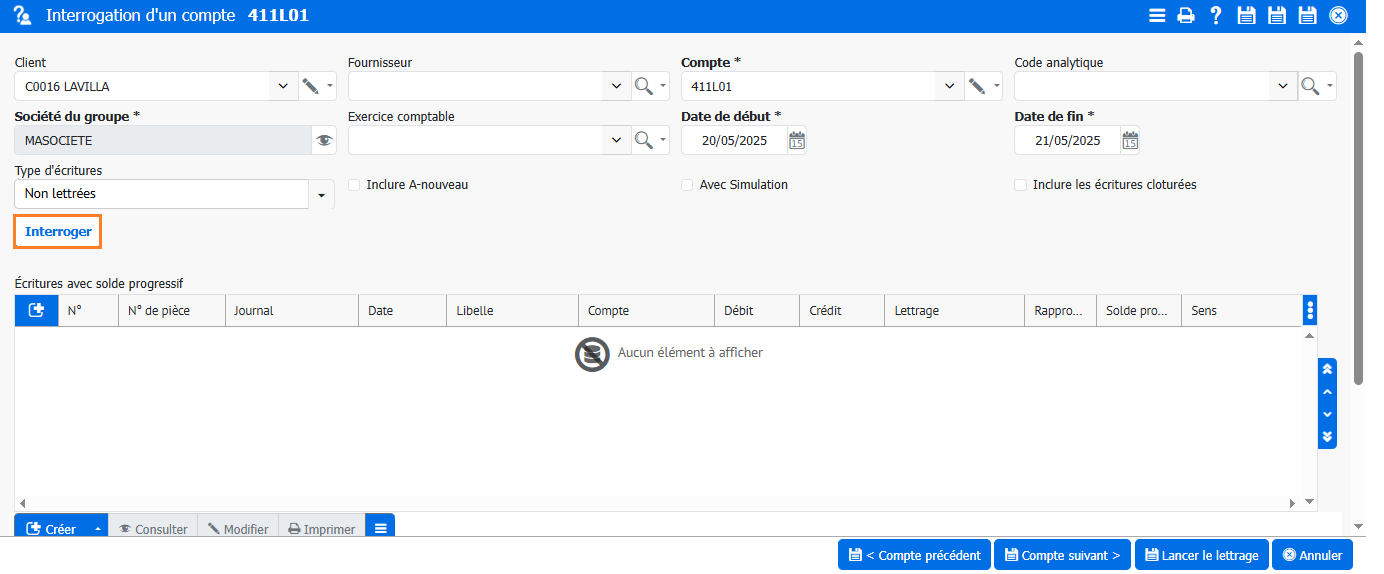Click the printer icon in title bar

[x=1185, y=15]
